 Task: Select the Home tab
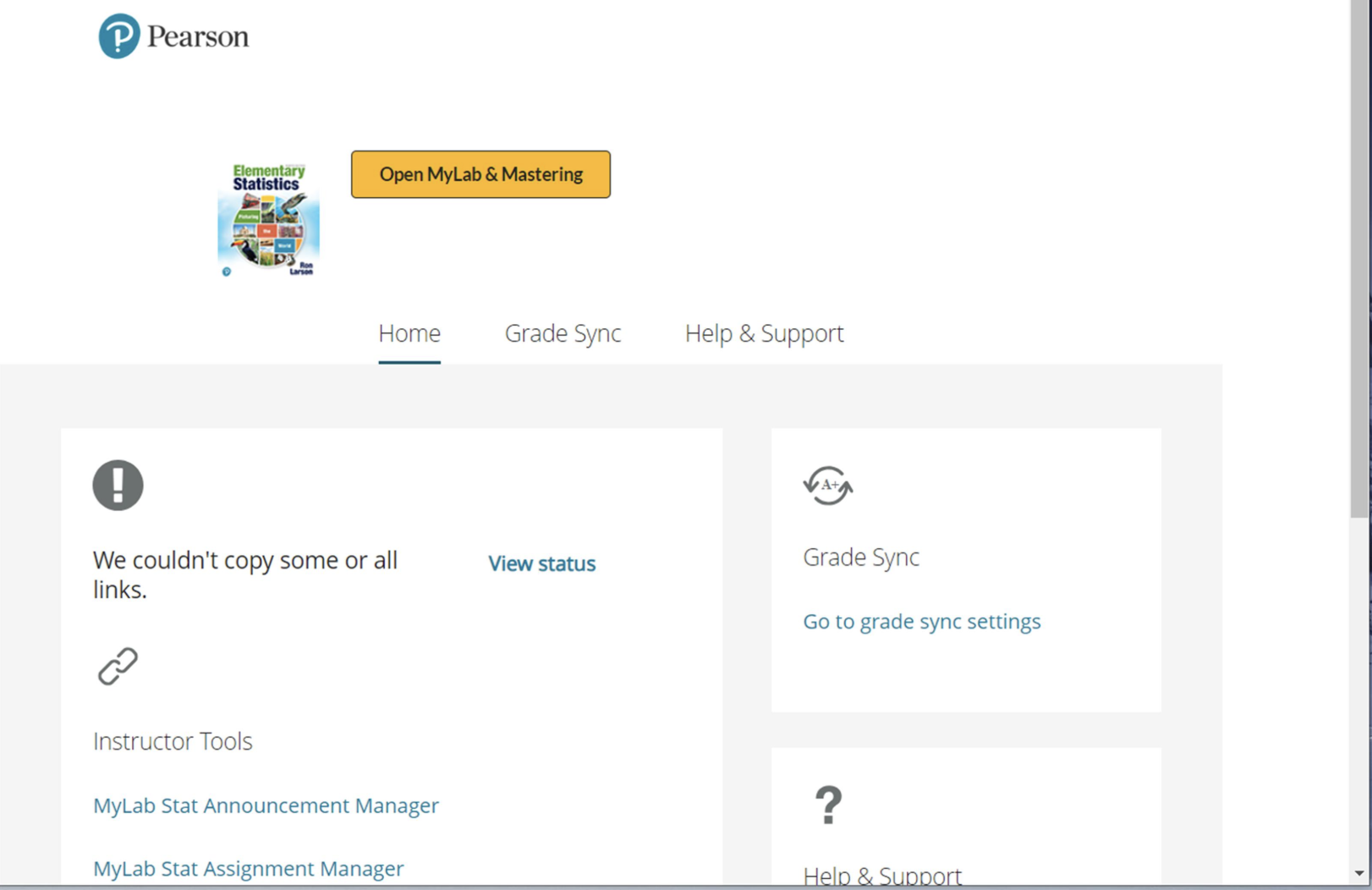pos(409,333)
